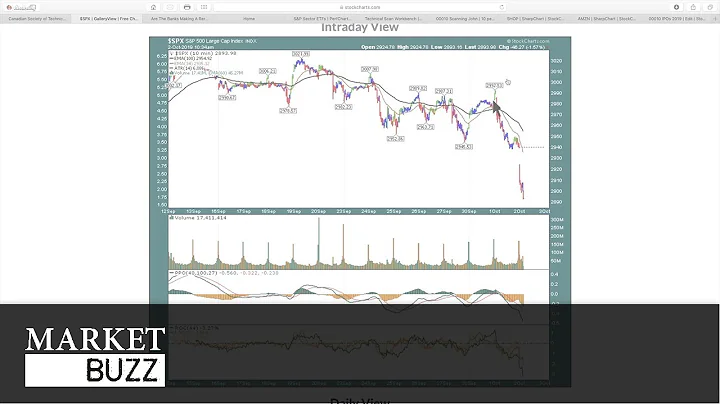
Task: Click the Intraday View heading
Action: pos(360,28)
